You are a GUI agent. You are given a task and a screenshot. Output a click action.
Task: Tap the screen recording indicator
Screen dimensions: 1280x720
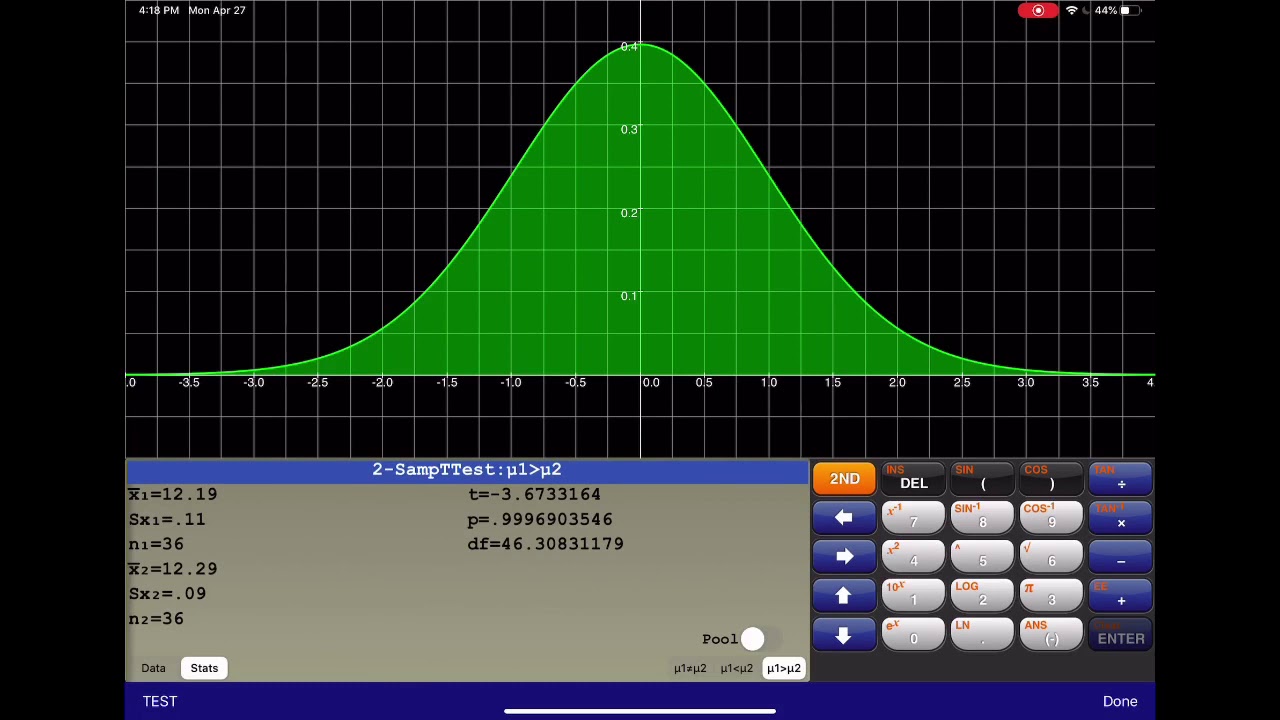coord(1038,10)
